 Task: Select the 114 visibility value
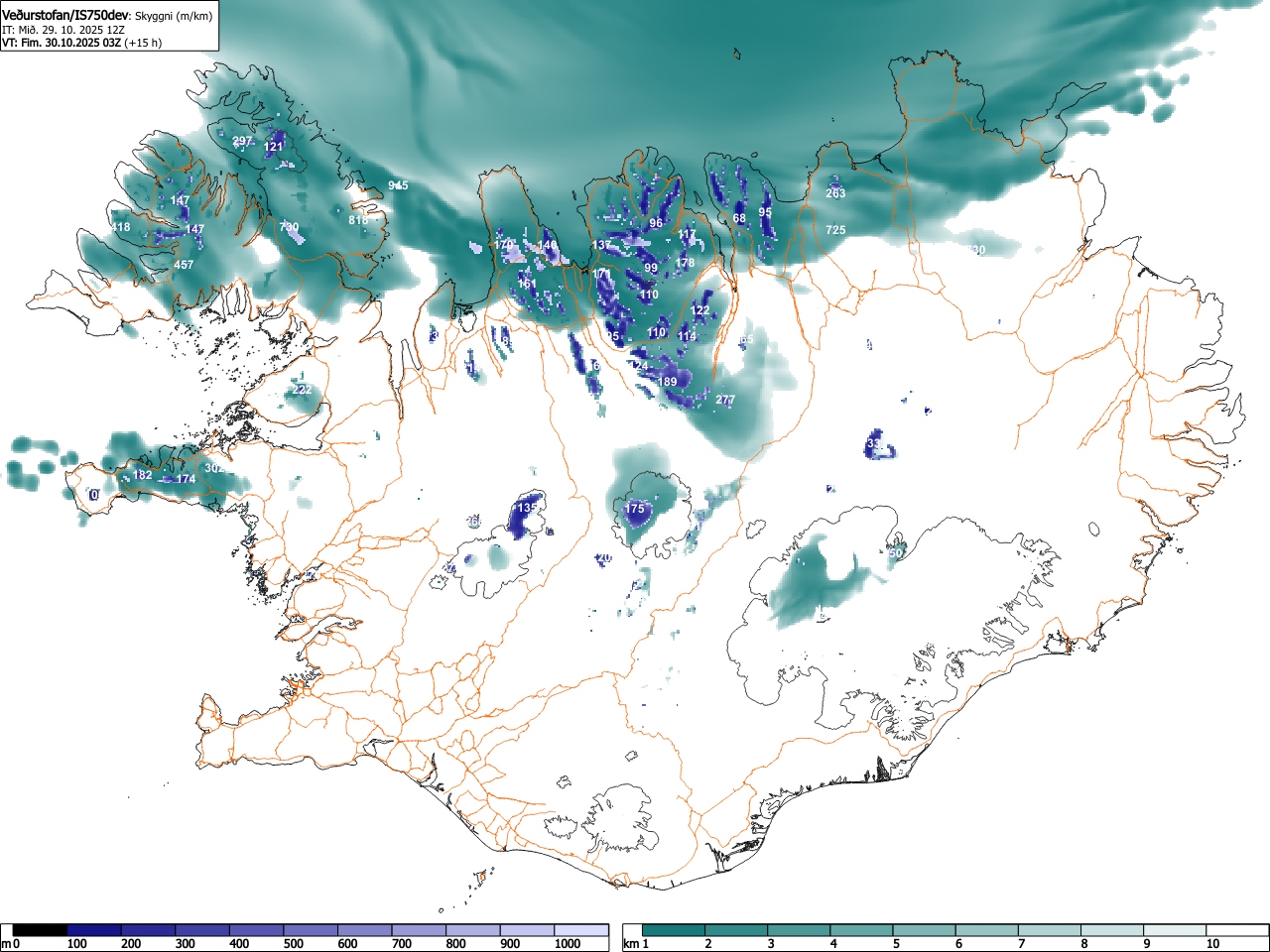[687, 336]
